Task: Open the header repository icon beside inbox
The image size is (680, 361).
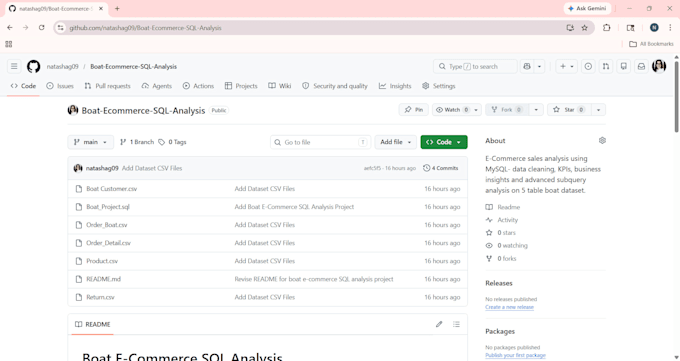Action: pos(624,66)
